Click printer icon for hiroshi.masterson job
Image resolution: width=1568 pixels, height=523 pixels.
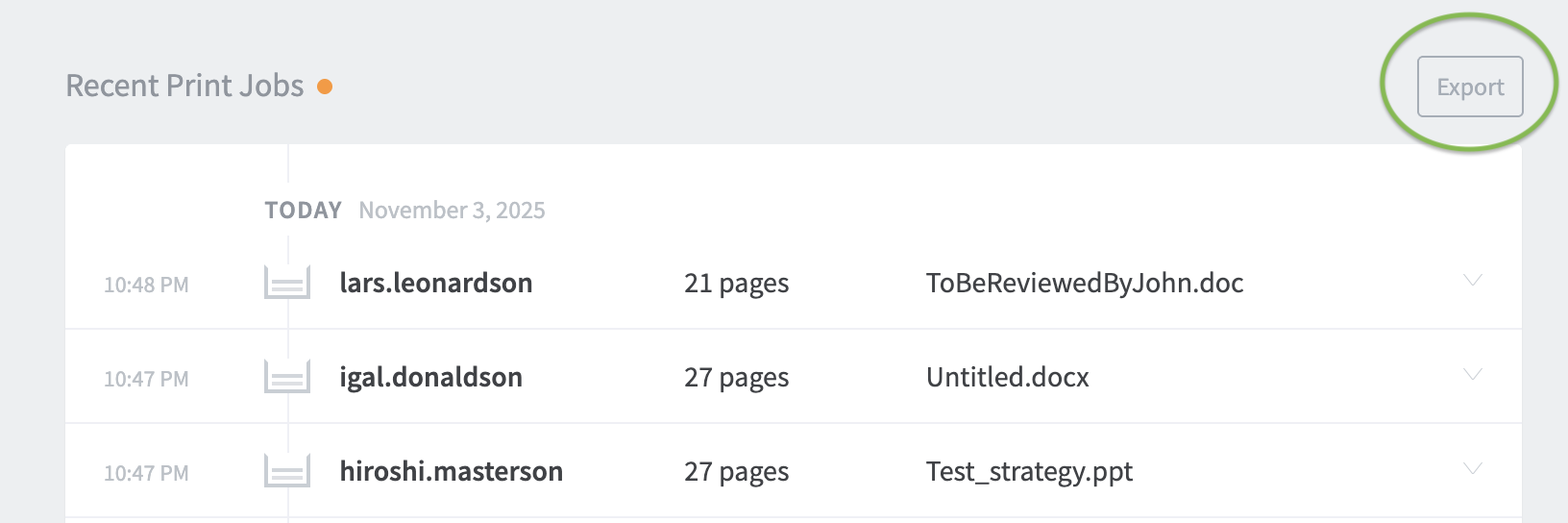(287, 471)
